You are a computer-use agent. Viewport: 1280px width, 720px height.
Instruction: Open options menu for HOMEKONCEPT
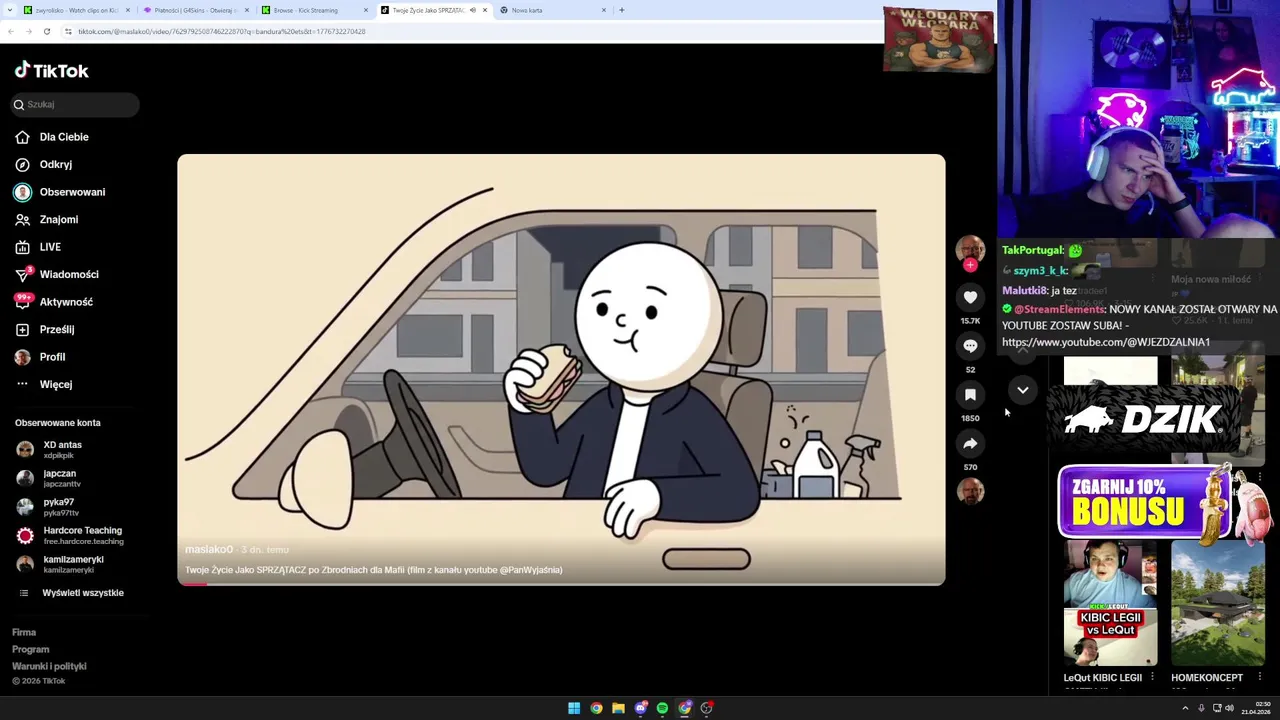pos(1260,678)
